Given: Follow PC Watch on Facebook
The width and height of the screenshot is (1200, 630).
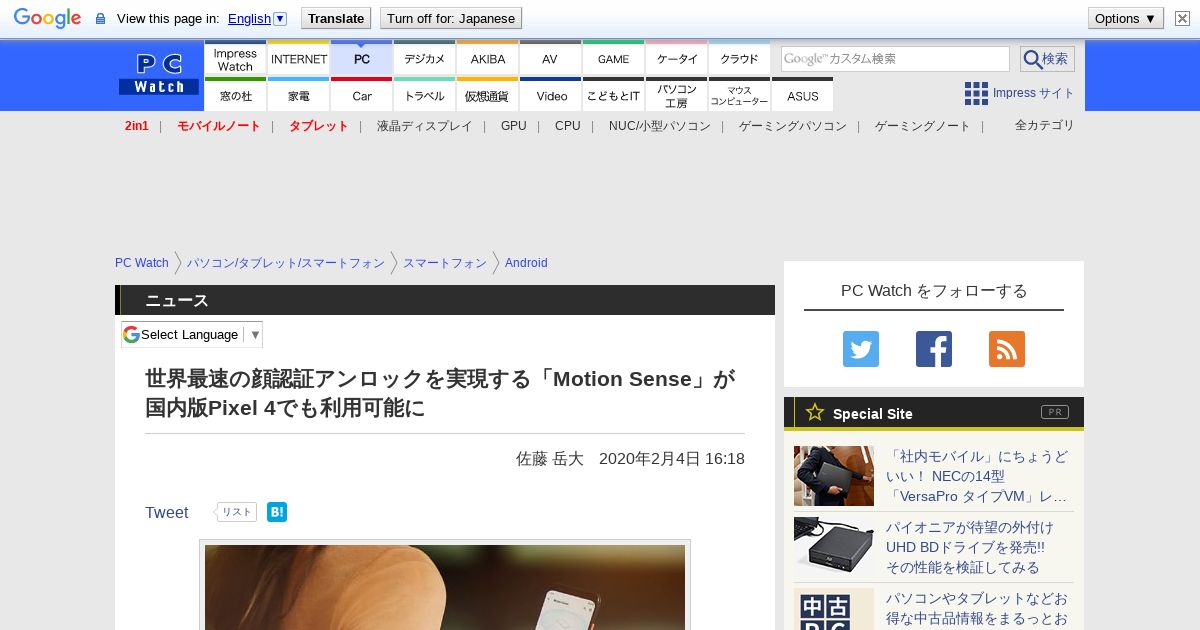Looking at the screenshot, I should tap(934, 349).
